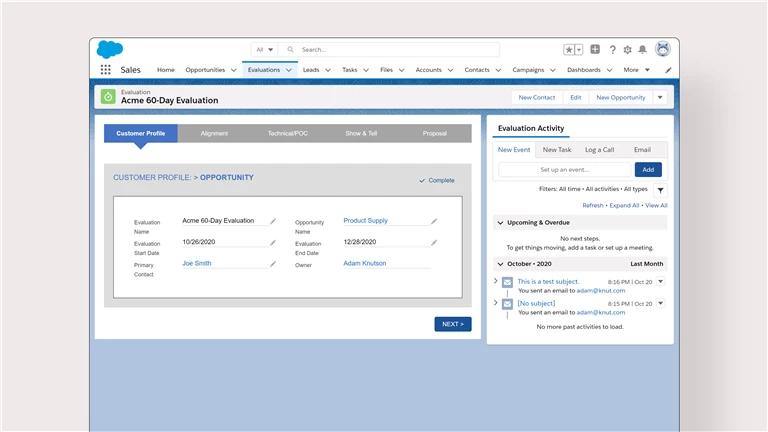Click the Add event button
Image resolution: width=768 pixels, height=432 pixels.
click(x=648, y=169)
